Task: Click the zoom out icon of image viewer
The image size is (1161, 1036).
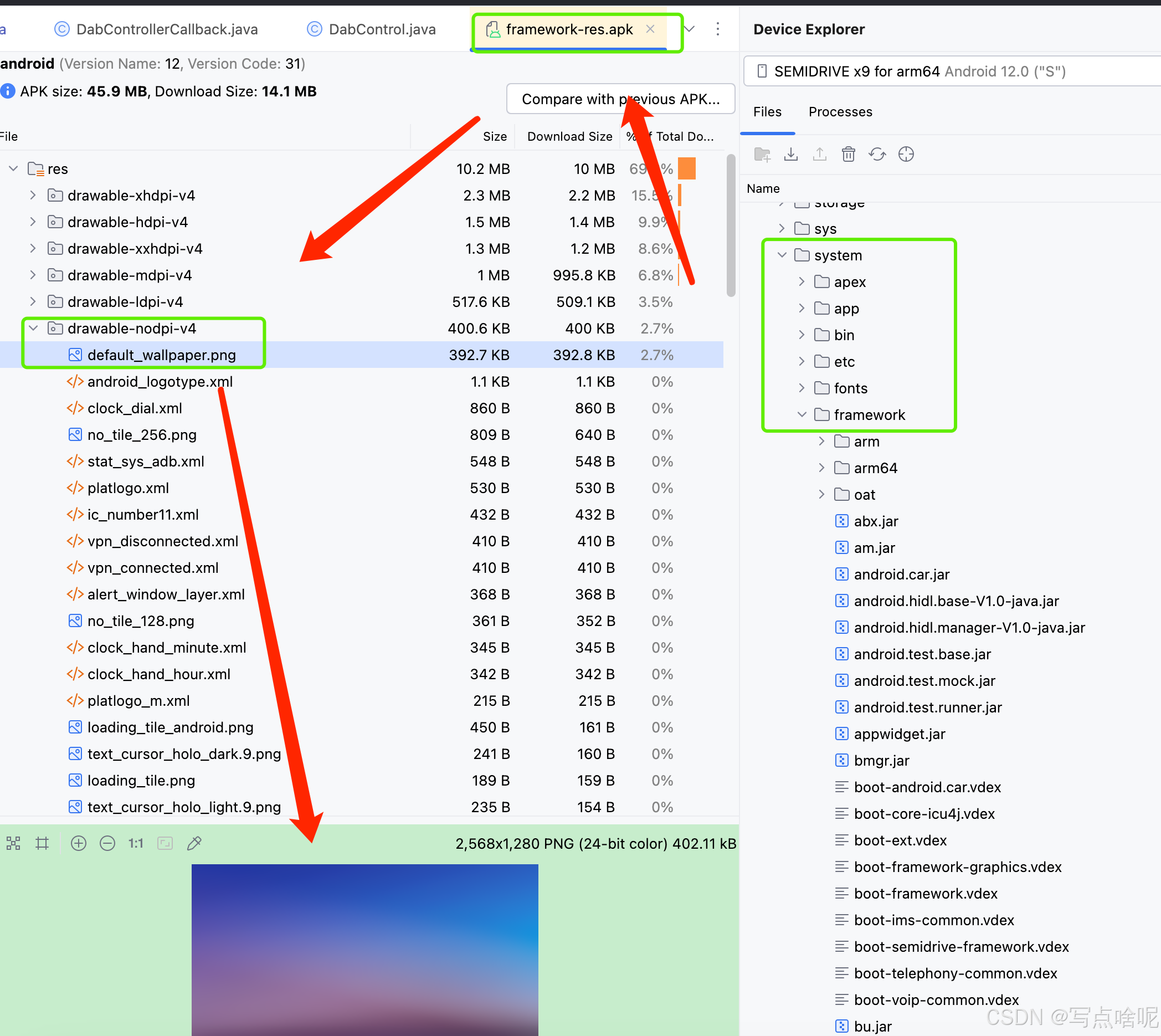Action: point(107,843)
